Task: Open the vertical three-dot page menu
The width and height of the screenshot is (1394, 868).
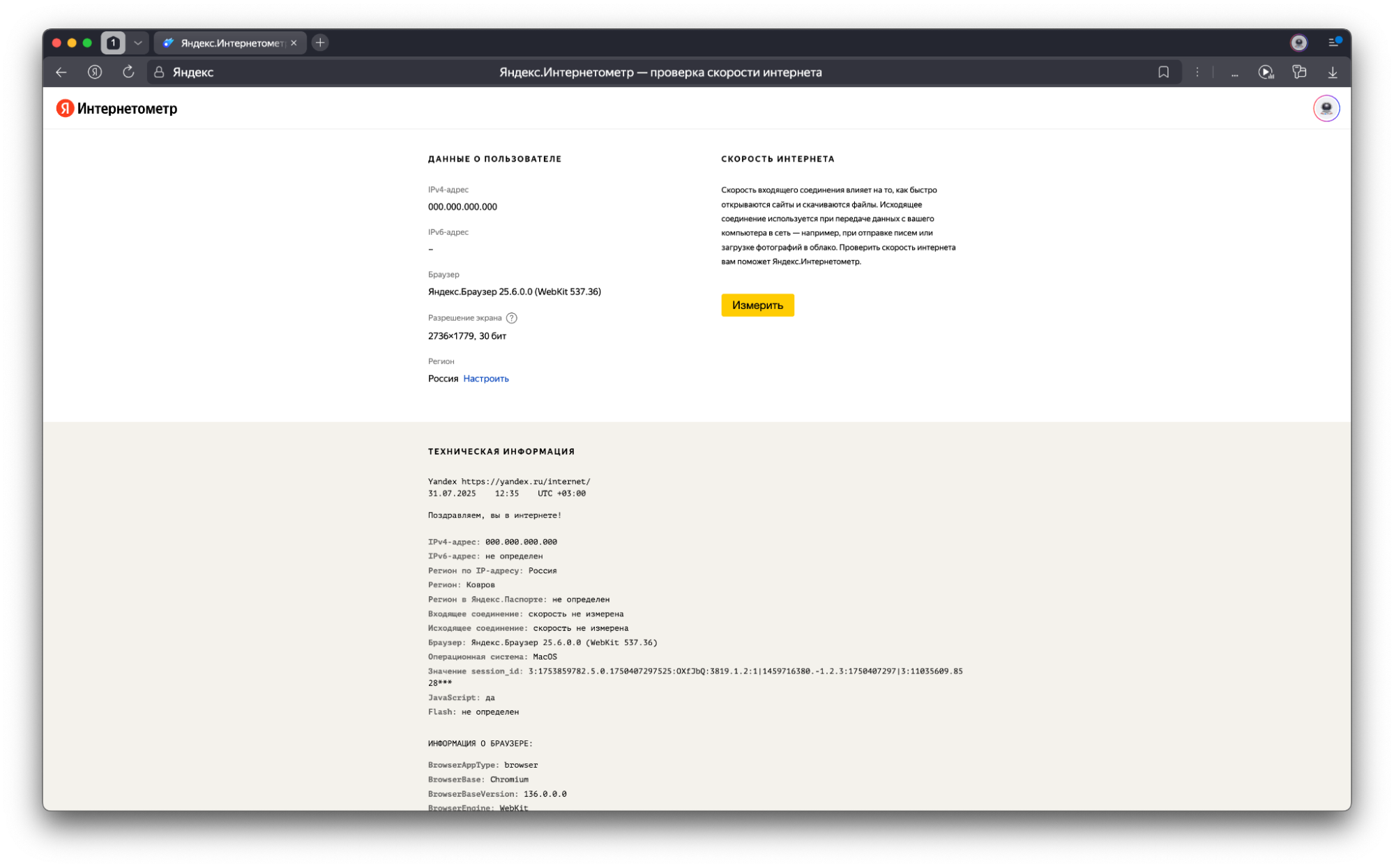Action: (1197, 72)
